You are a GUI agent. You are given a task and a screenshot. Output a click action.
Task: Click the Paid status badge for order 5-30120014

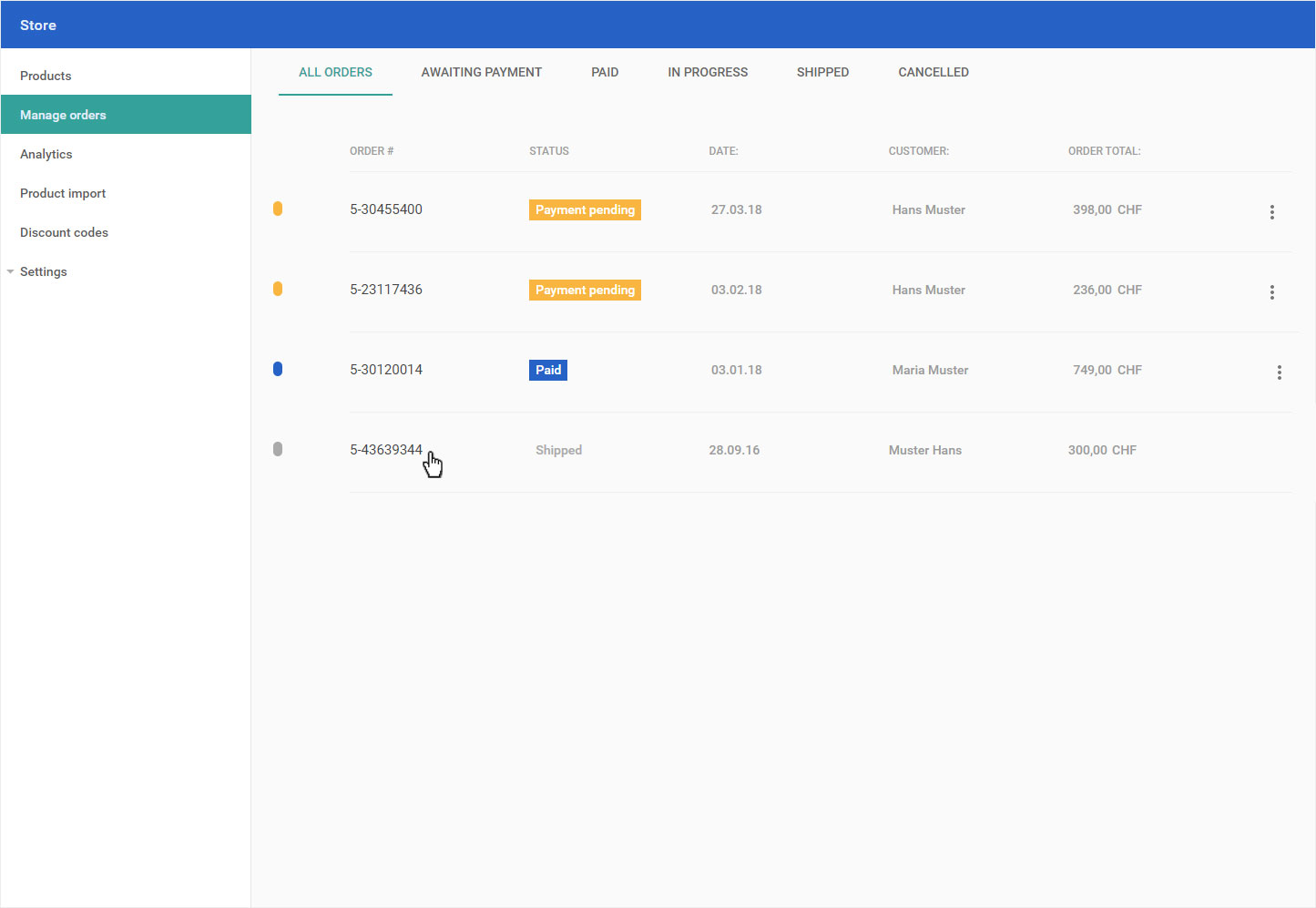pyautogui.click(x=548, y=370)
